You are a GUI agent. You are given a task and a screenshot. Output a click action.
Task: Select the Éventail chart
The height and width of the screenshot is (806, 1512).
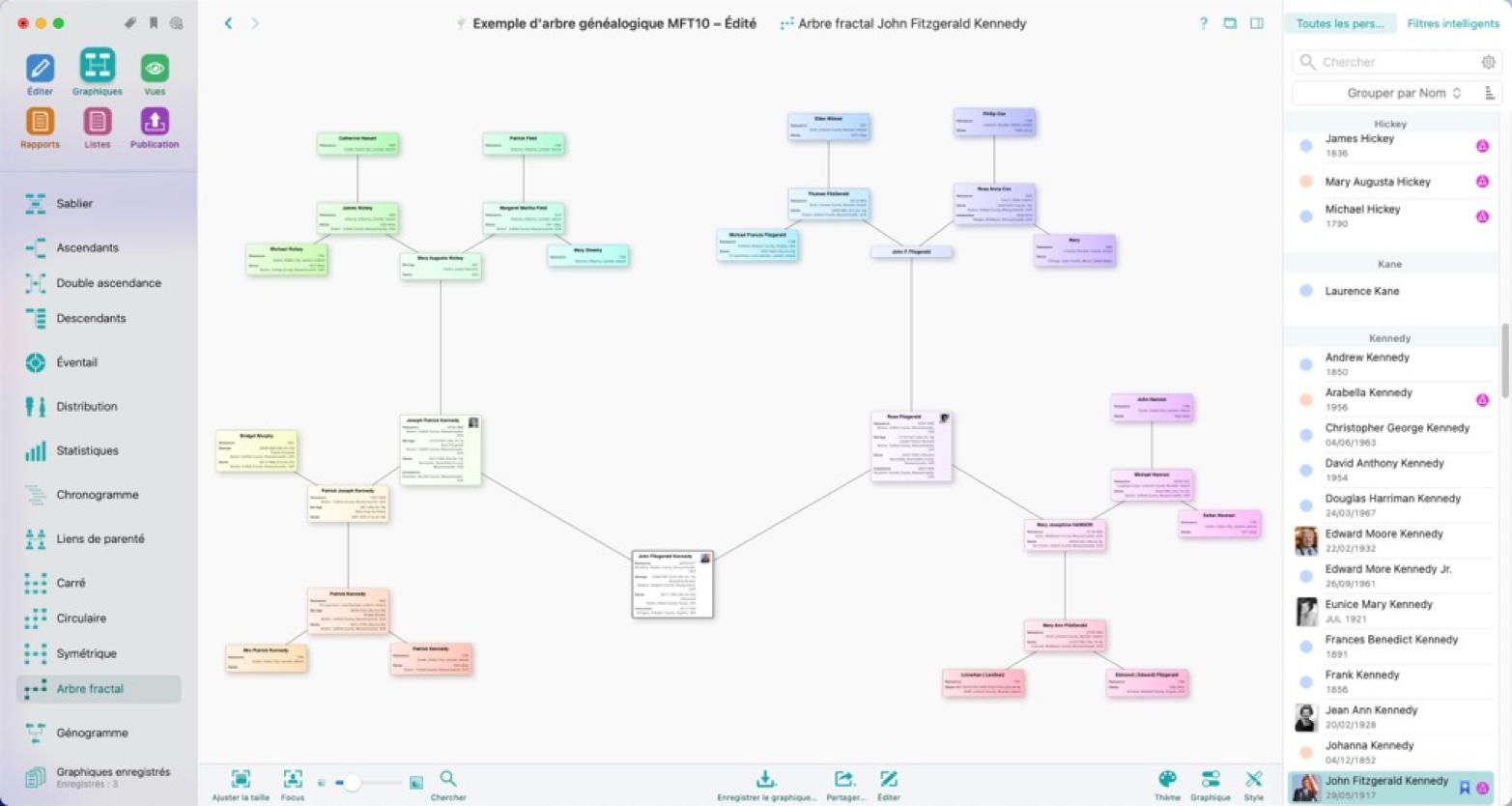tap(97, 362)
